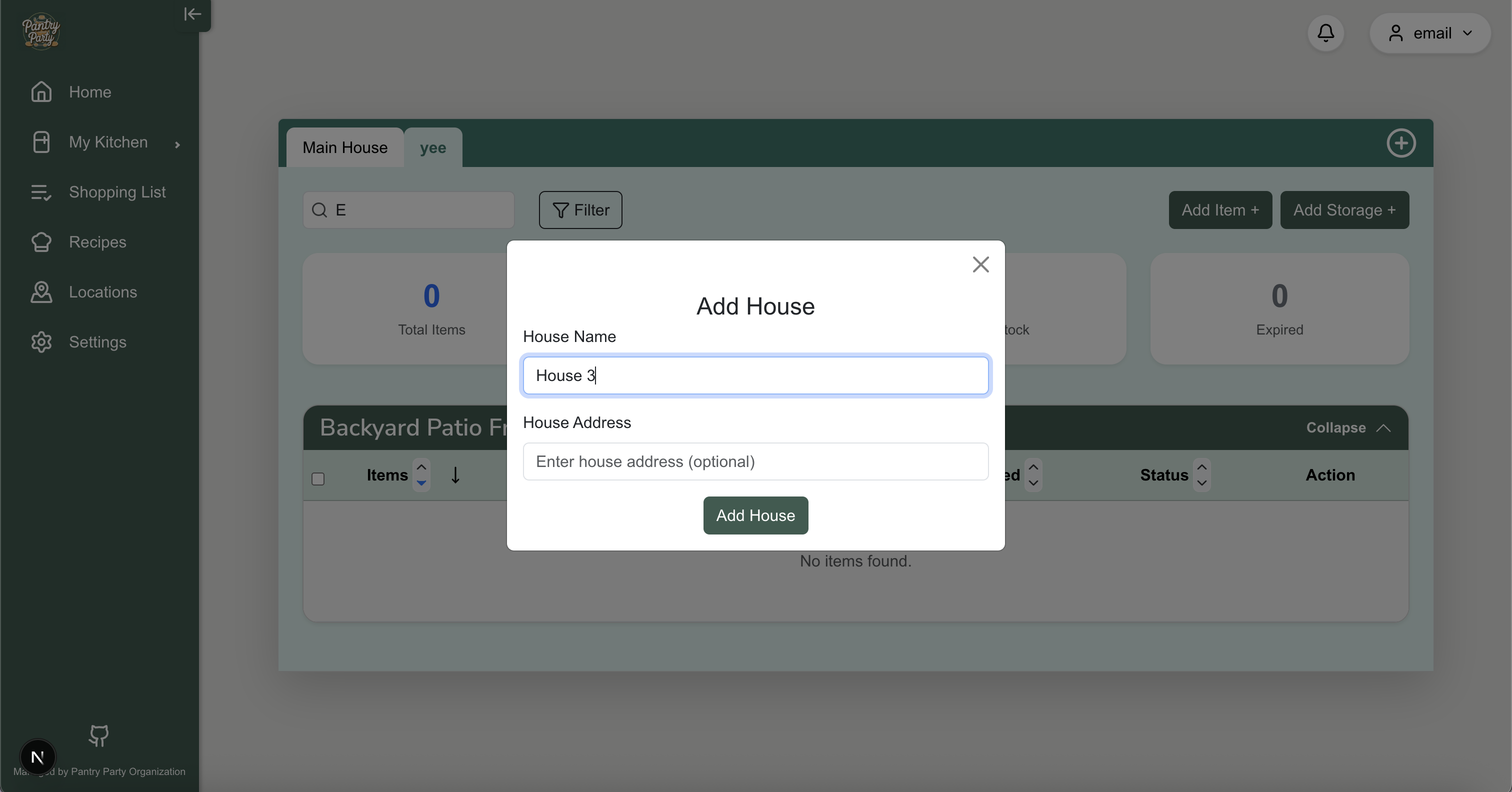This screenshot has height=792, width=1512.
Task: Click the items search box
Action: point(408,209)
